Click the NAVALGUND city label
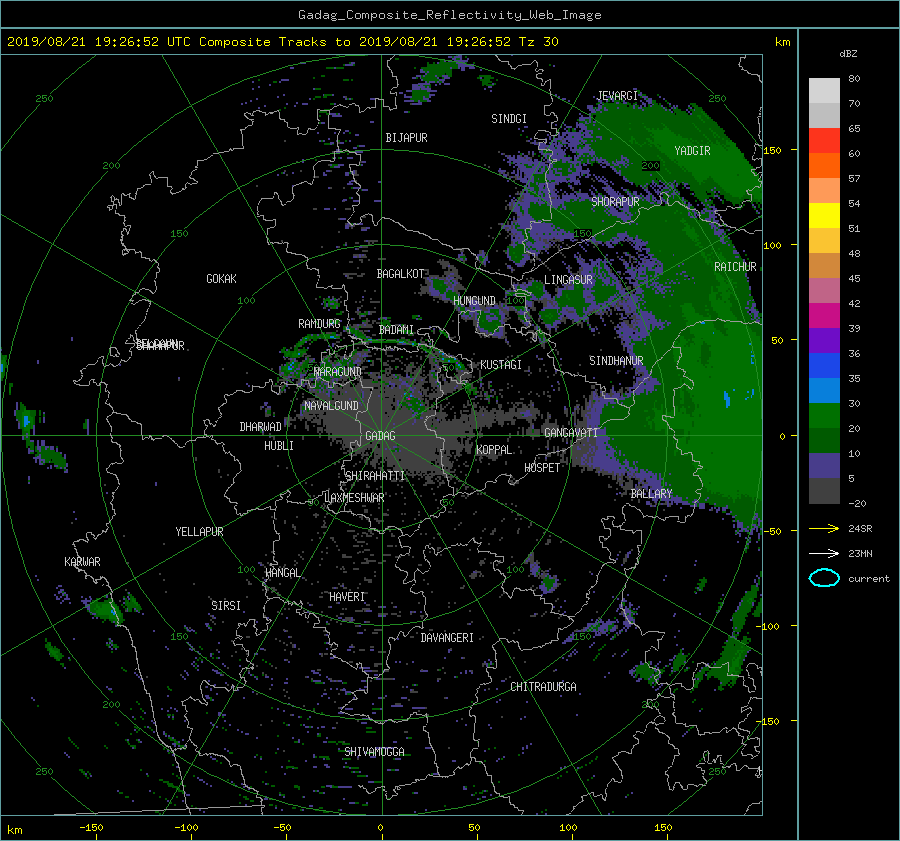Viewport: 900px width, 841px height. tap(331, 406)
